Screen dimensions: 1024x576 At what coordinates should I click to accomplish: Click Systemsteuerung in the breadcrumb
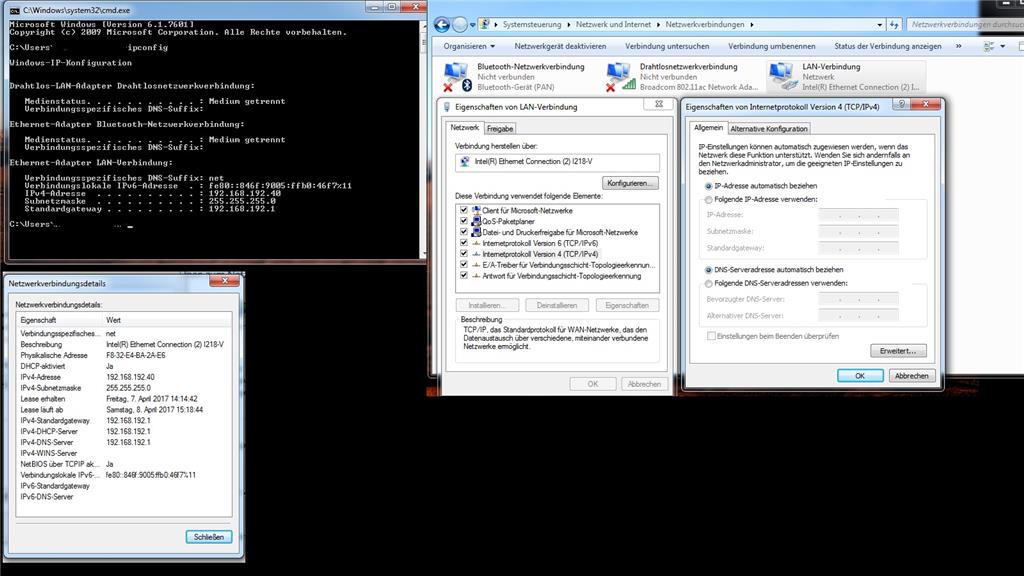532,25
